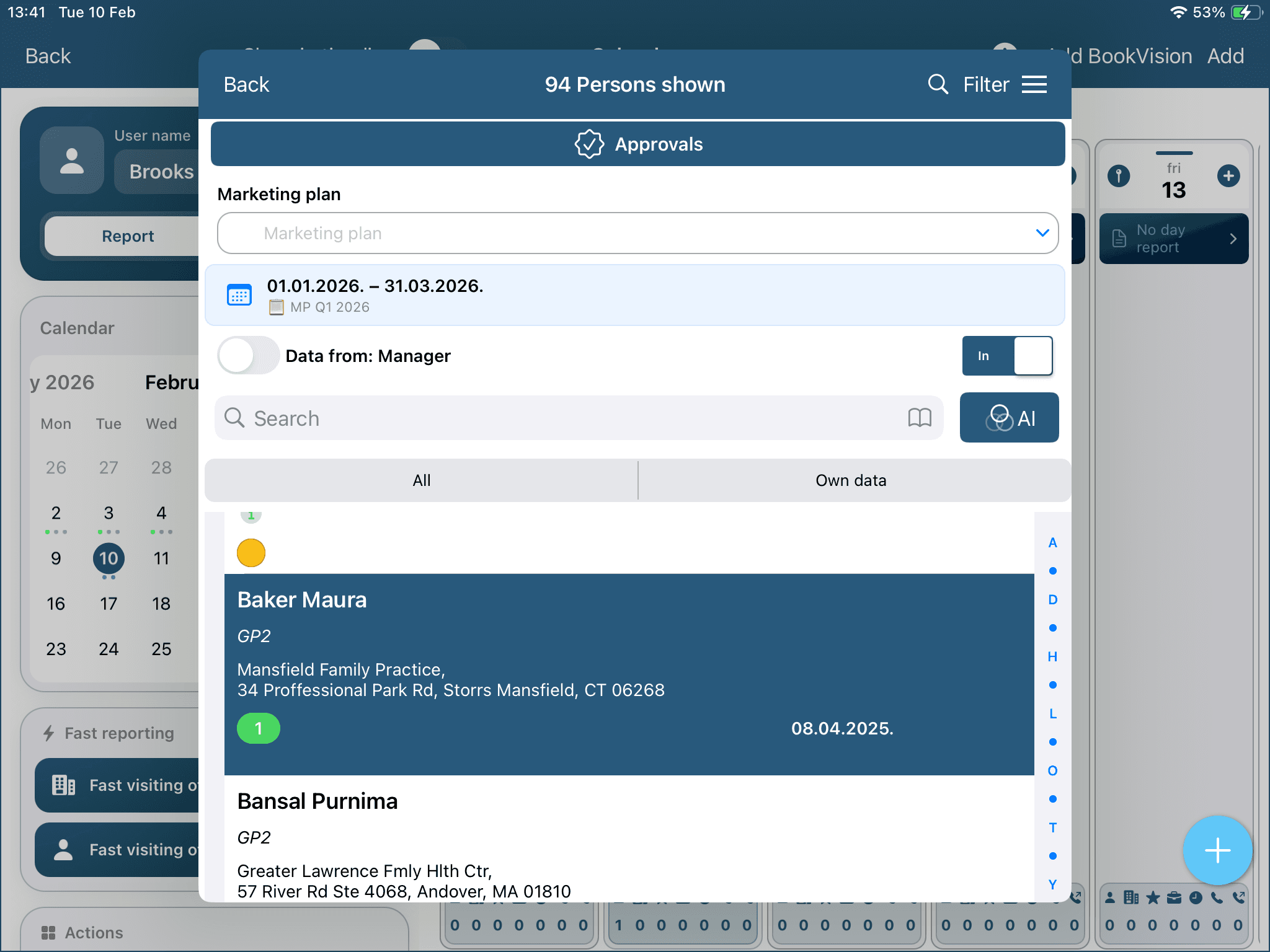This screenshot has height=952, width=1270.
Task: Click the user avatar profile icon
Action: pyautogui.click(x=72, y=161)
